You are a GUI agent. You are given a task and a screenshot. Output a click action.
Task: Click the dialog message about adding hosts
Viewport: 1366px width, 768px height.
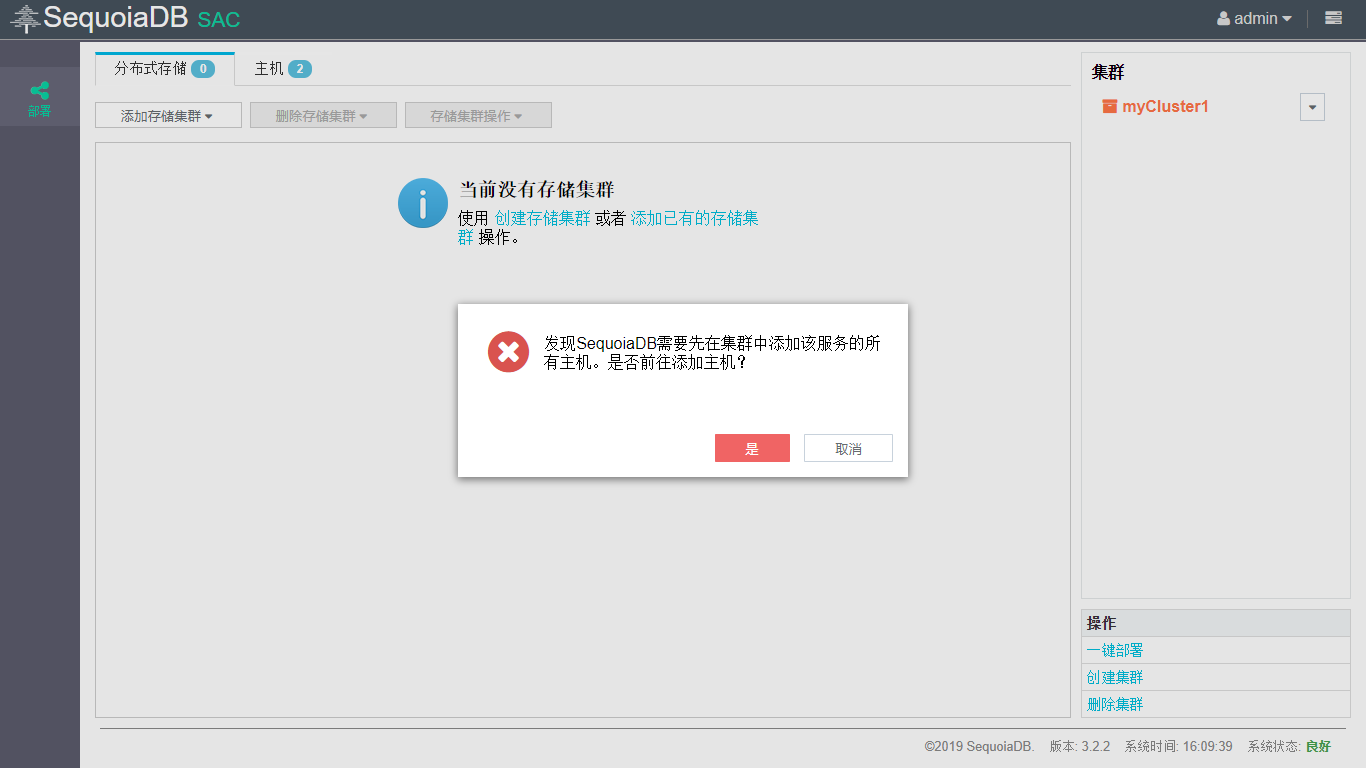click(x=712, y=352)
